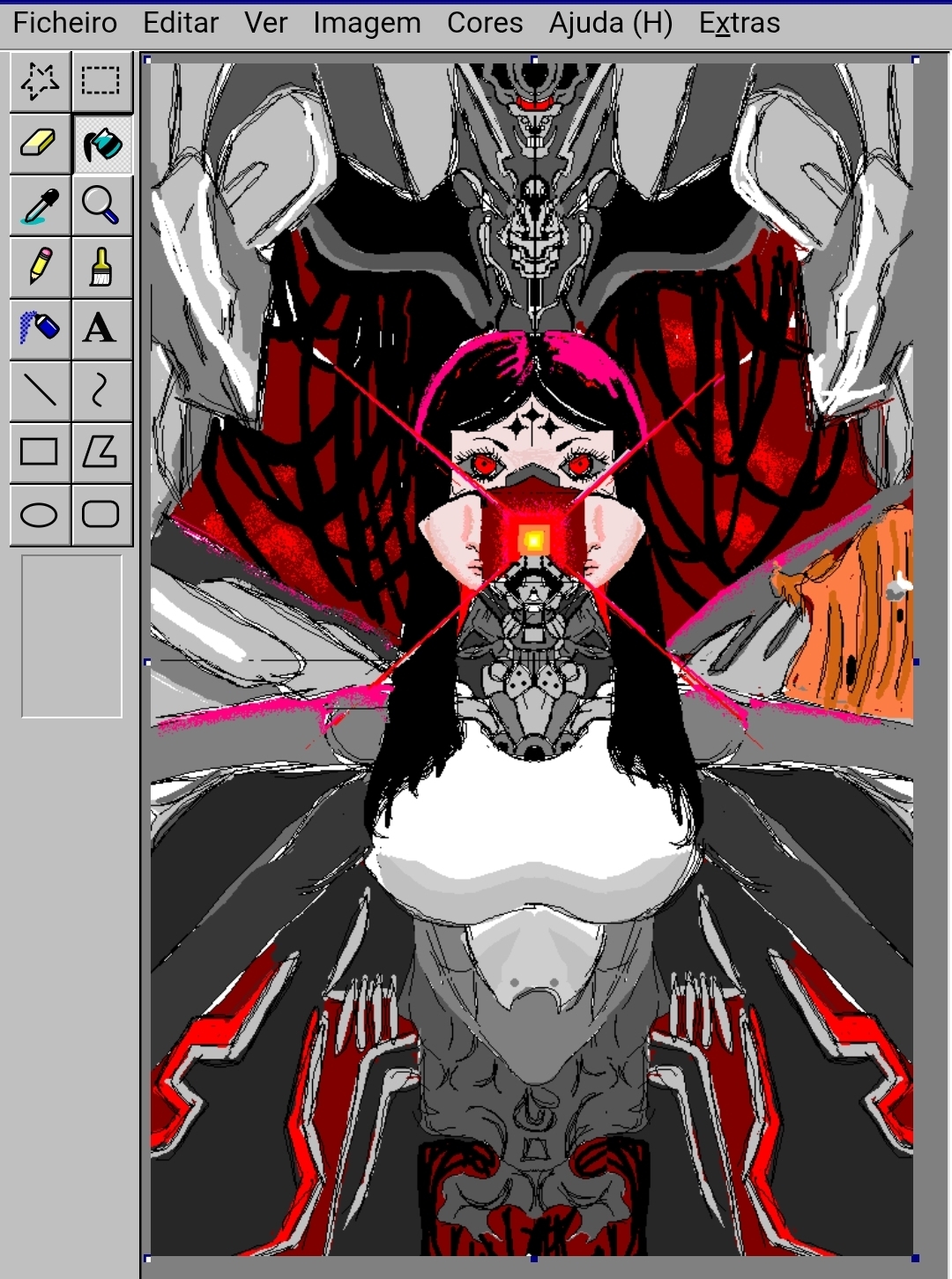The height and width of the screenshot is (1279, 952).
Task: Choose the Eraser tool
Action: click(x=40, y=143)
